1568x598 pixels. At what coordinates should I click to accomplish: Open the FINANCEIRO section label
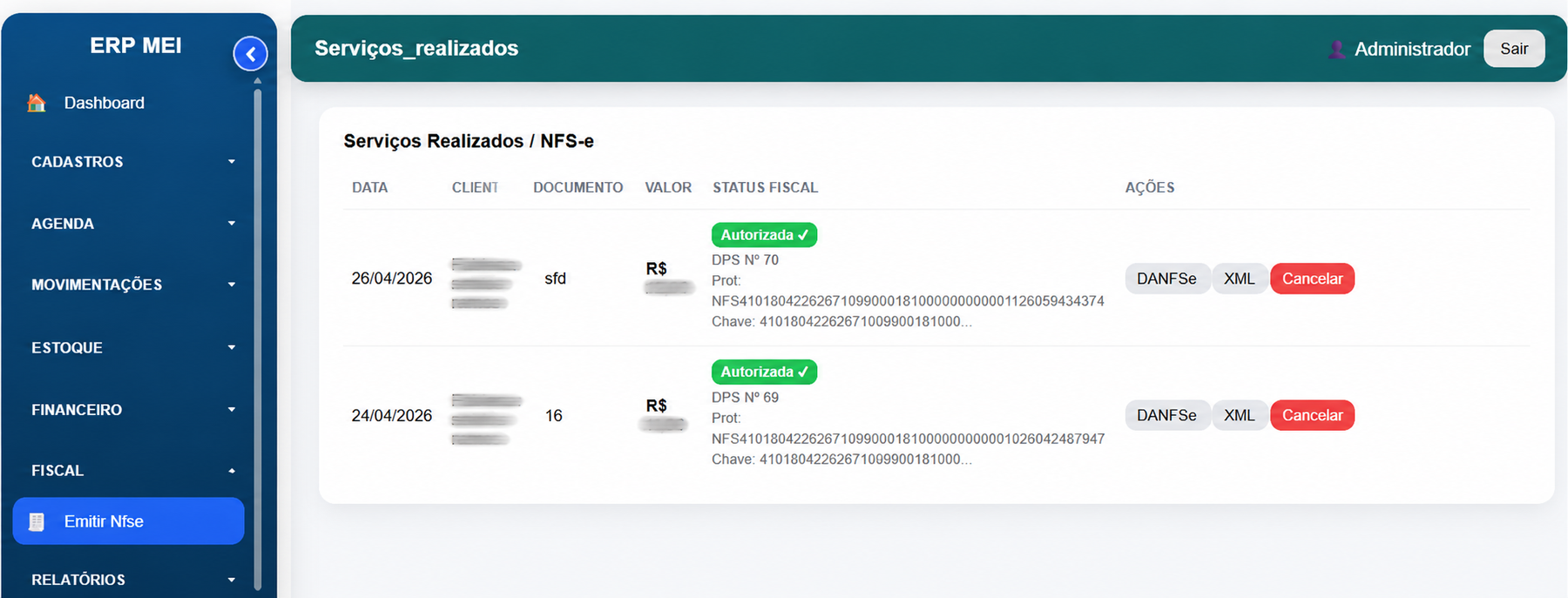pos(77,409)
